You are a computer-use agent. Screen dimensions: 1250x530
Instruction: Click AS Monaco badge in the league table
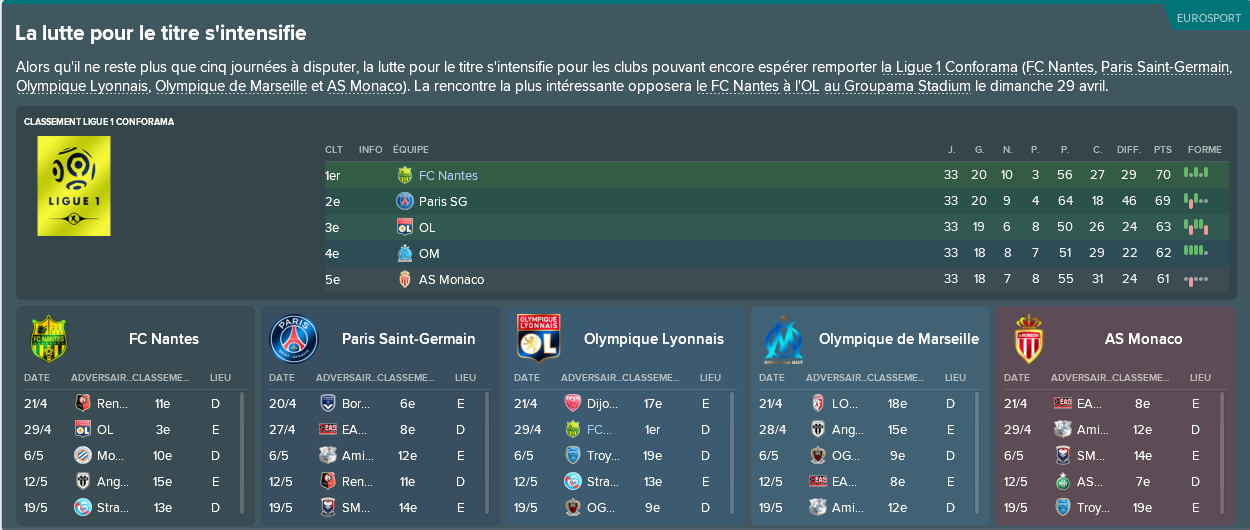click(405, 279)
